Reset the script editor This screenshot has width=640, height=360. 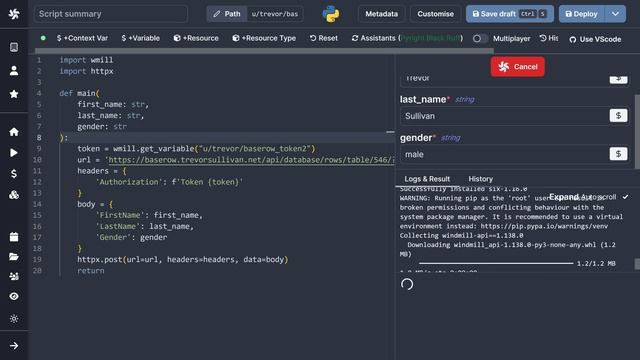324,38
